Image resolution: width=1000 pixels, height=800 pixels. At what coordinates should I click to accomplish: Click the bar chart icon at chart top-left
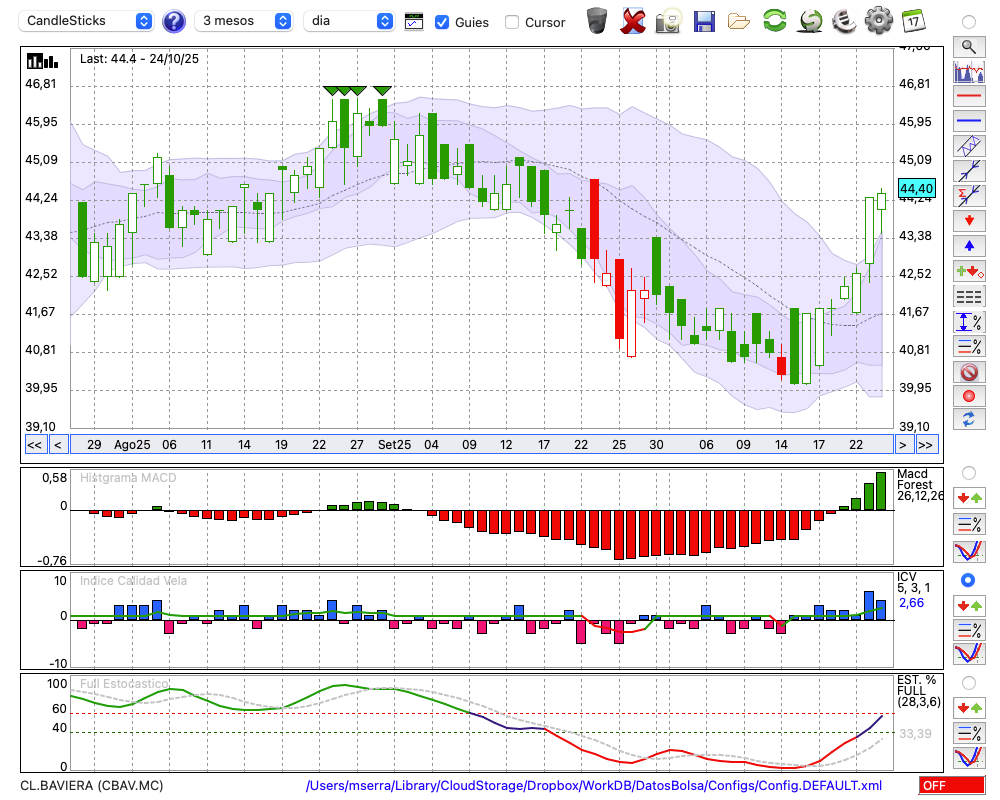click(x=42, y=61)
